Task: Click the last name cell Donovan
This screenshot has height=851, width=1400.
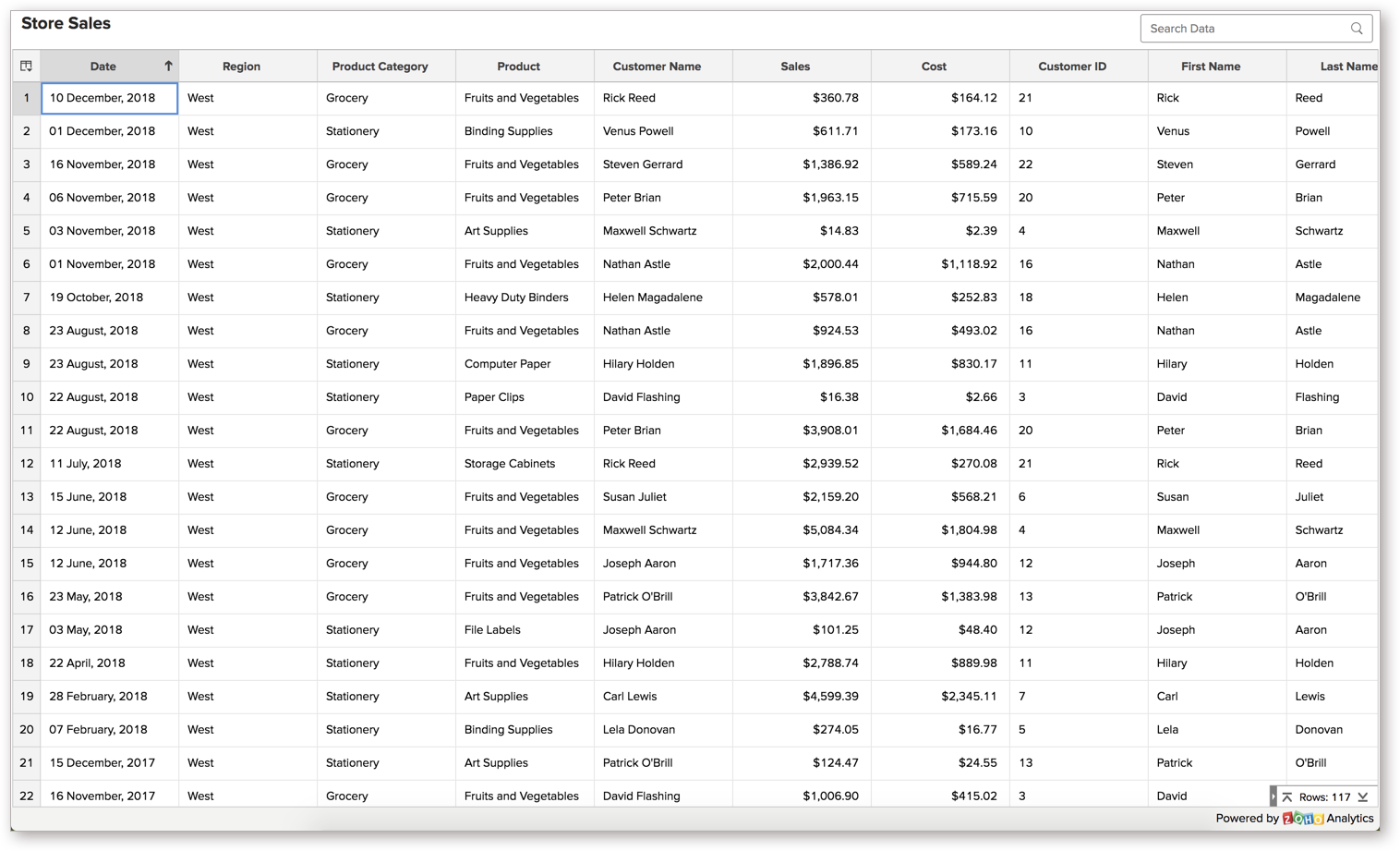Action: point(1333,730)
